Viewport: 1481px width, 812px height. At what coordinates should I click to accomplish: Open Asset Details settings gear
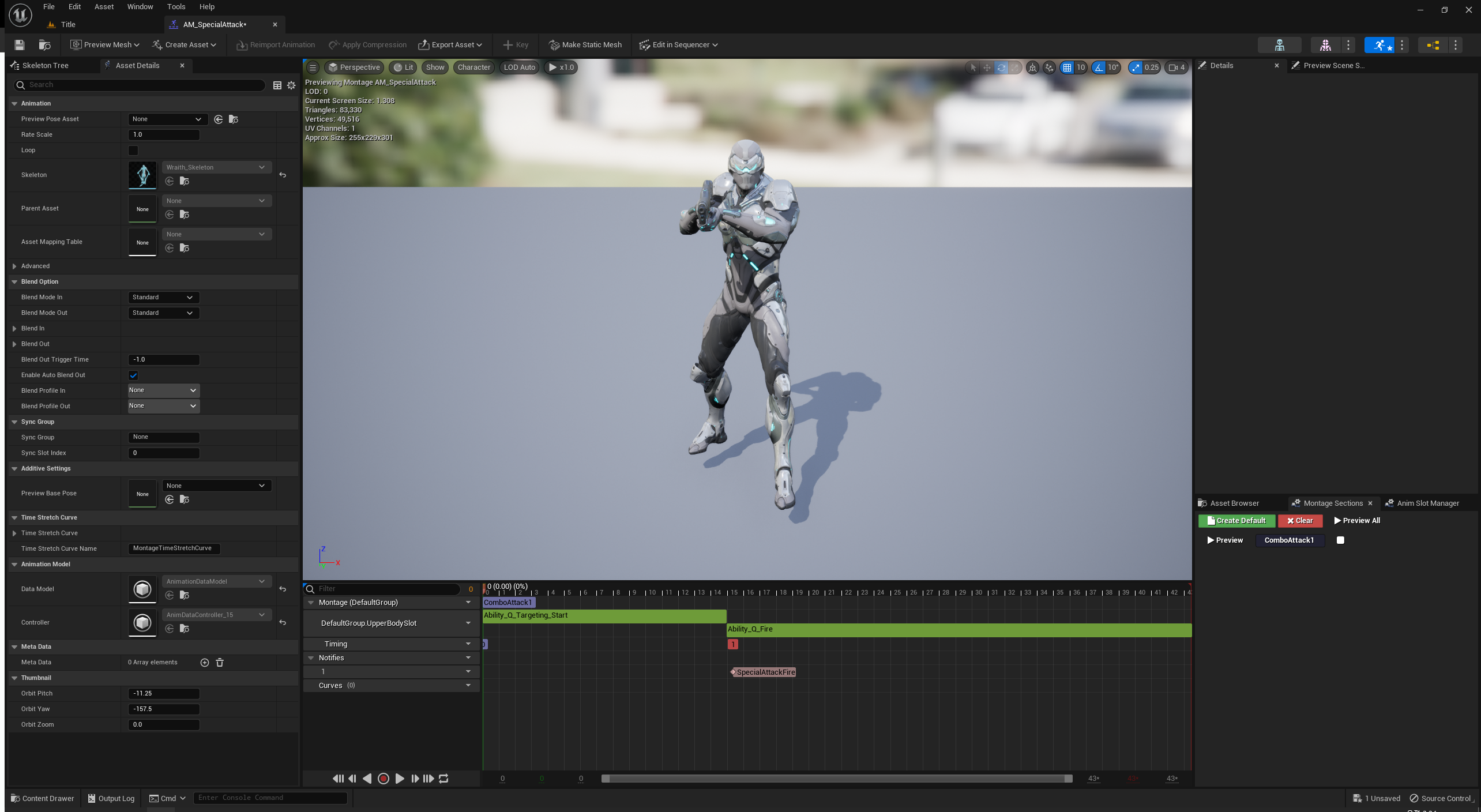(x=291, y=85)
